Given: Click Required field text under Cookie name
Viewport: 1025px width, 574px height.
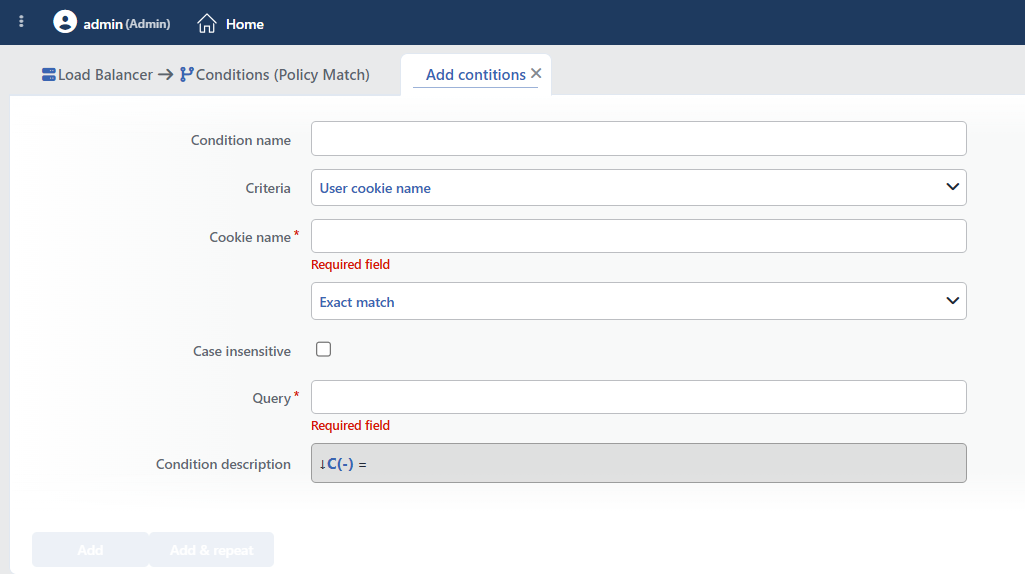Looking at the screenshot, I should point(350,264).
